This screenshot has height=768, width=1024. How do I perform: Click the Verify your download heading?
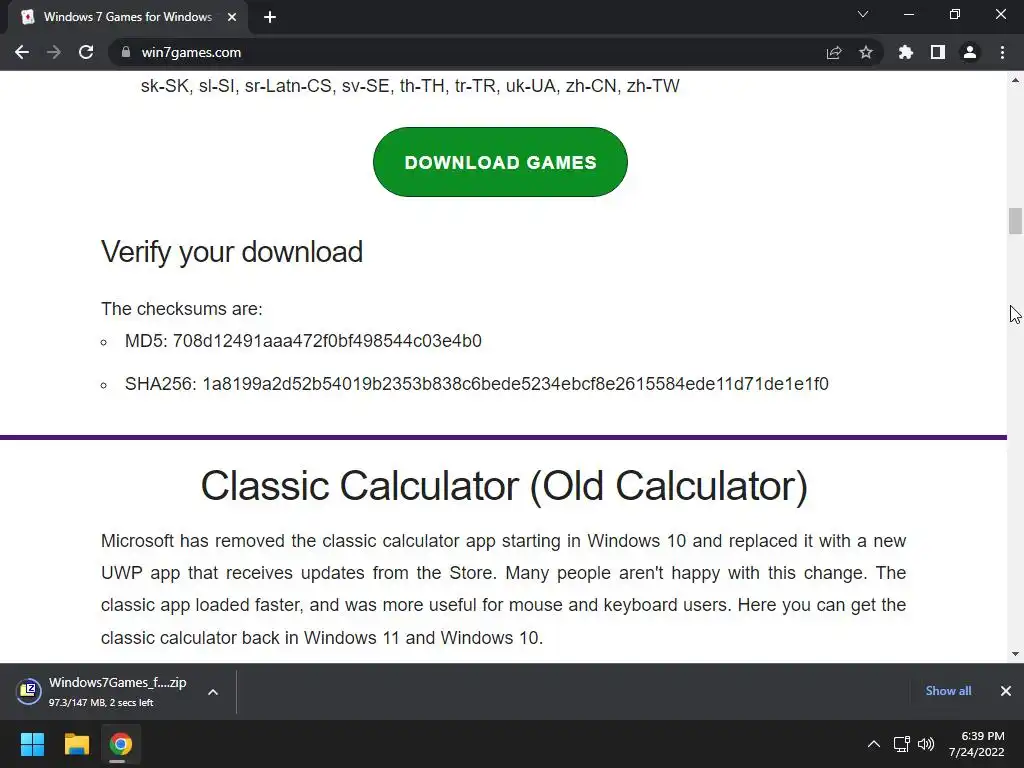(232, 252)
